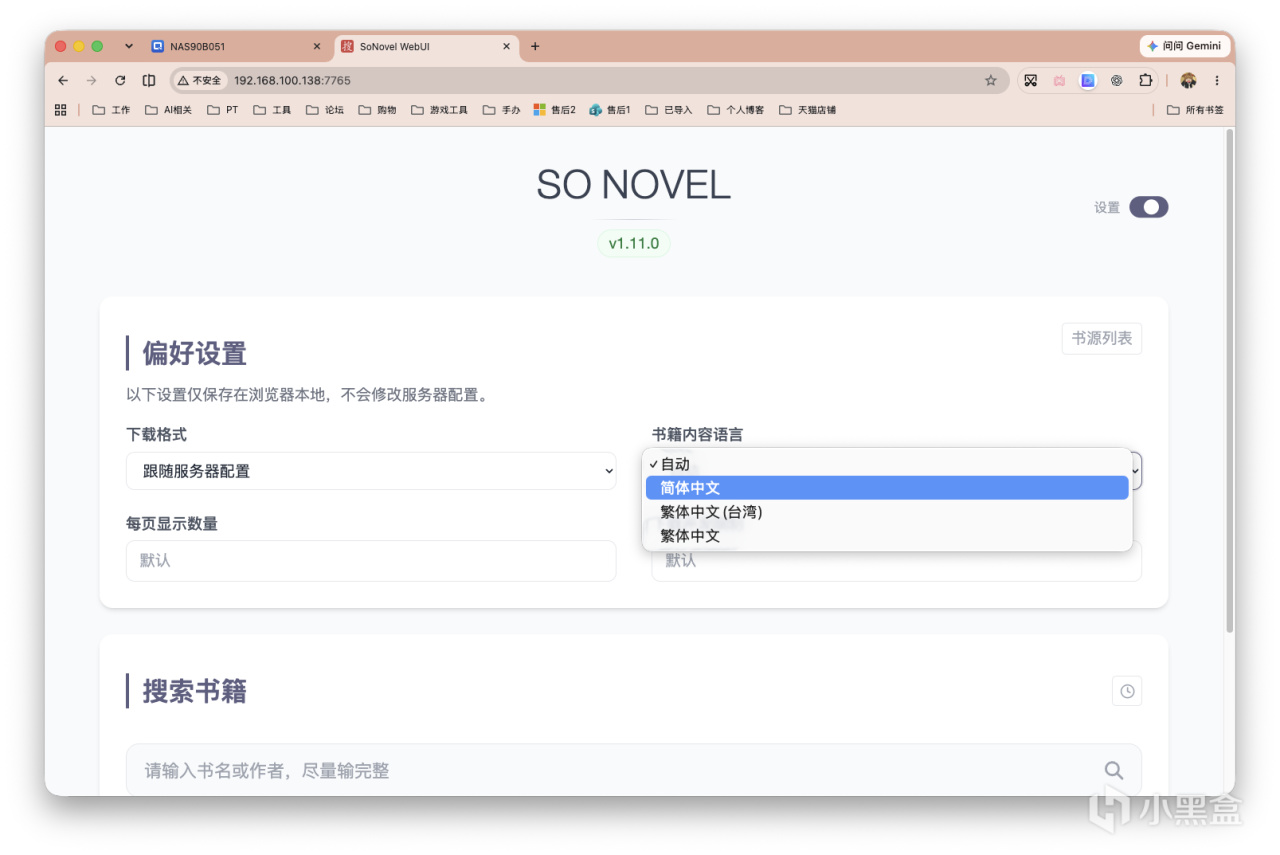This screenshot has width=1280, height=855.
Task: Focus the 每页显示数量 input field
Action: [371, 561]
